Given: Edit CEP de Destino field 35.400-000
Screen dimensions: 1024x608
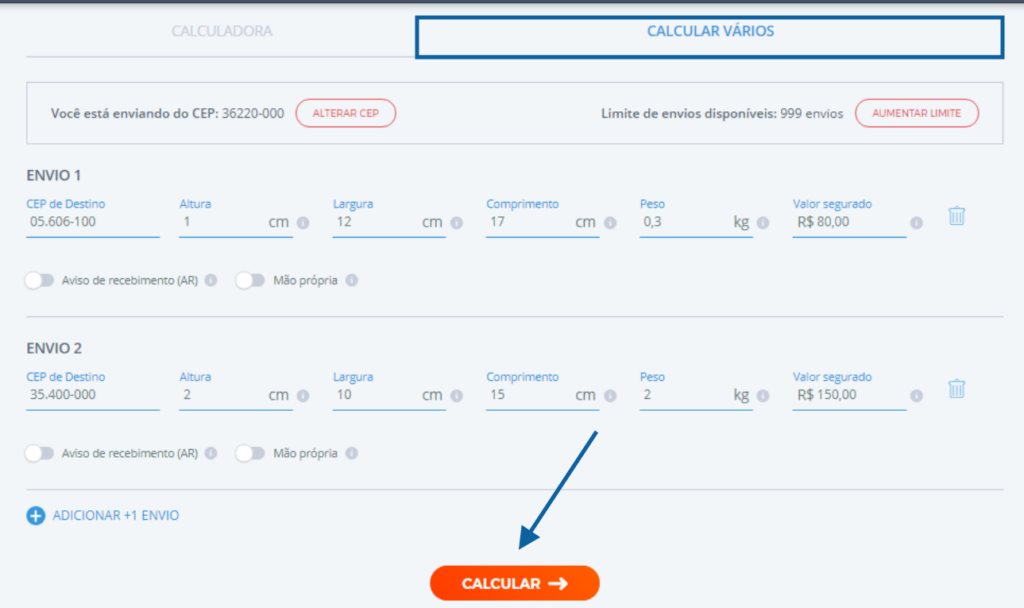Looking at the screenshot, I should point(93,395).
